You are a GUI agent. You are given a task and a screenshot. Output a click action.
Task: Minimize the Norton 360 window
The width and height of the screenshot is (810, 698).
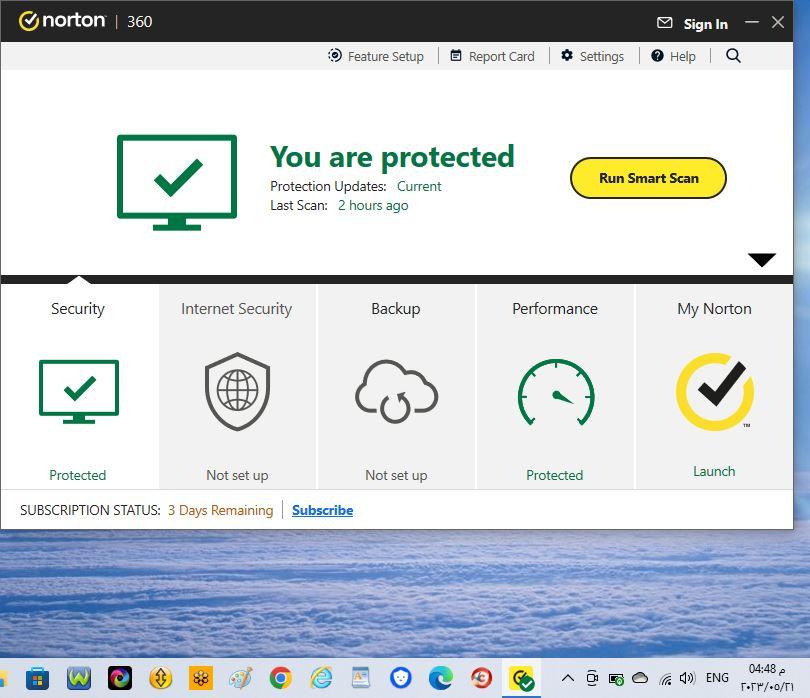[752, 22]
